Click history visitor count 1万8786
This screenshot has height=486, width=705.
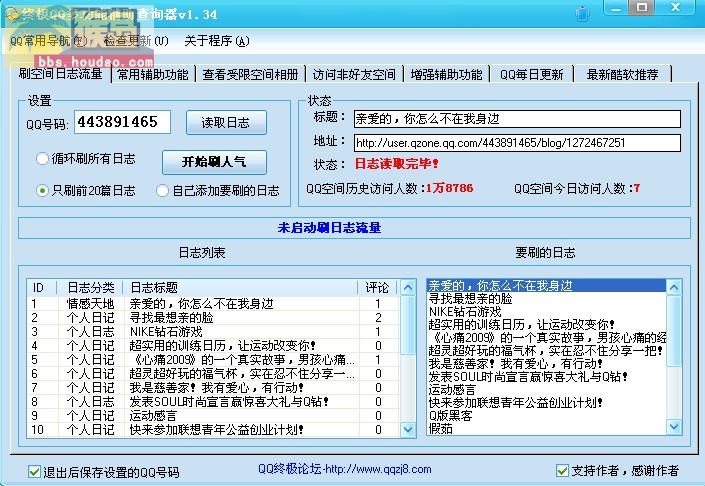450,188
